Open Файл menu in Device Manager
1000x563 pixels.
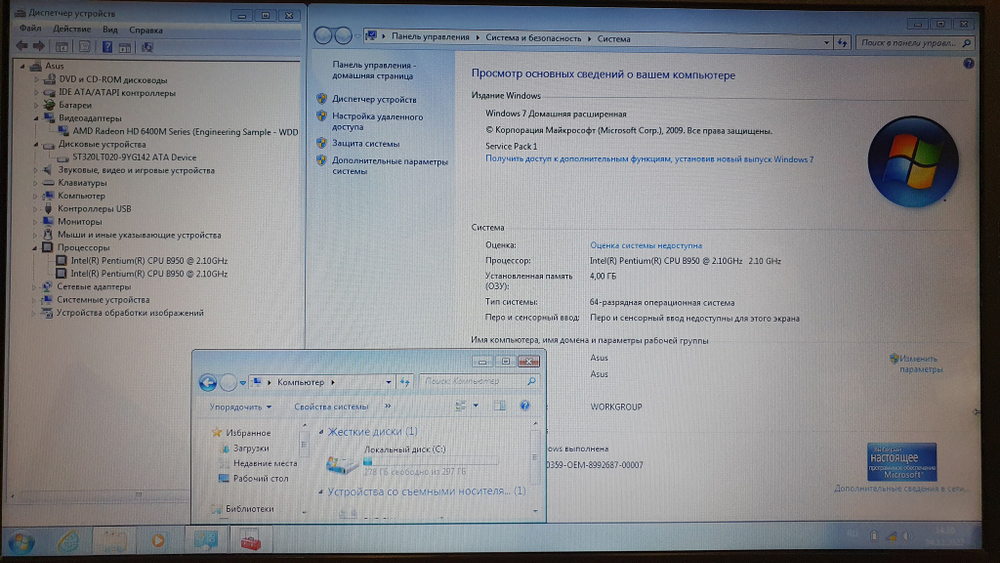pos(30,29)
